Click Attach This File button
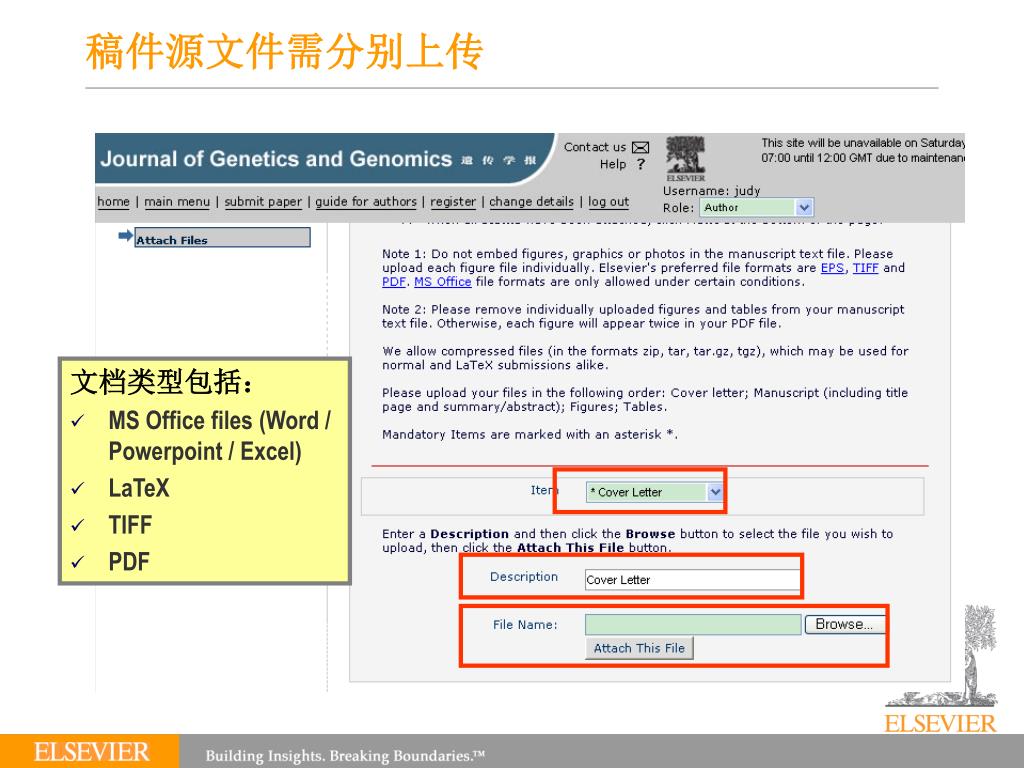Image resolution: width=1024 pixels, height=768 pixels. pos(639,648)
